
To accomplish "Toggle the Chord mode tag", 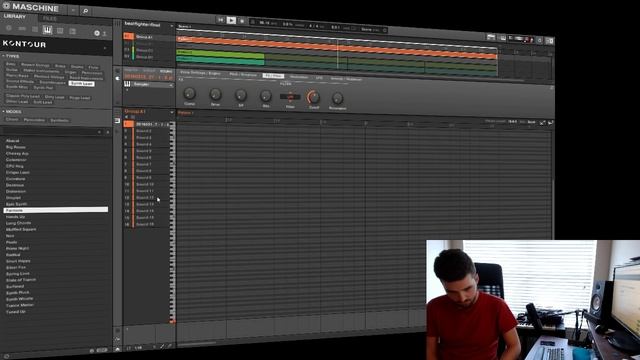I will pyautogui.click(x=12, y=119).
